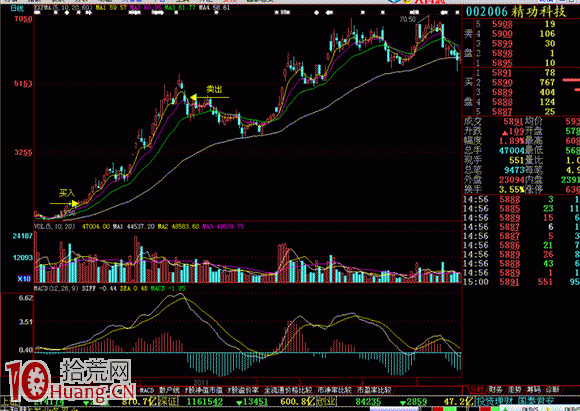This screenshot has width=580, height=411.
Task: Select sell level 1 price 5895
Action: (502, 63)
